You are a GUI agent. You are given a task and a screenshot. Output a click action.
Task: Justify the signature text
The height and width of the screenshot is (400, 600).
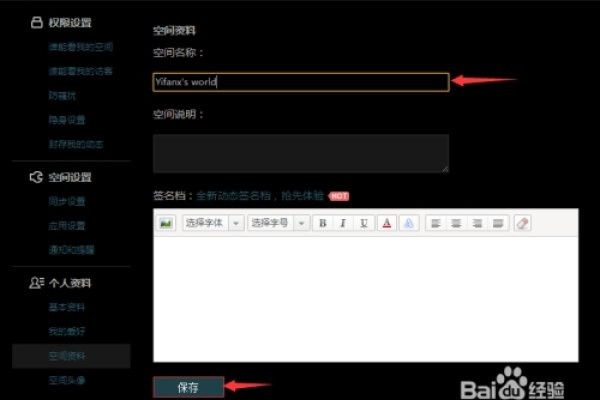click(497, 223)
